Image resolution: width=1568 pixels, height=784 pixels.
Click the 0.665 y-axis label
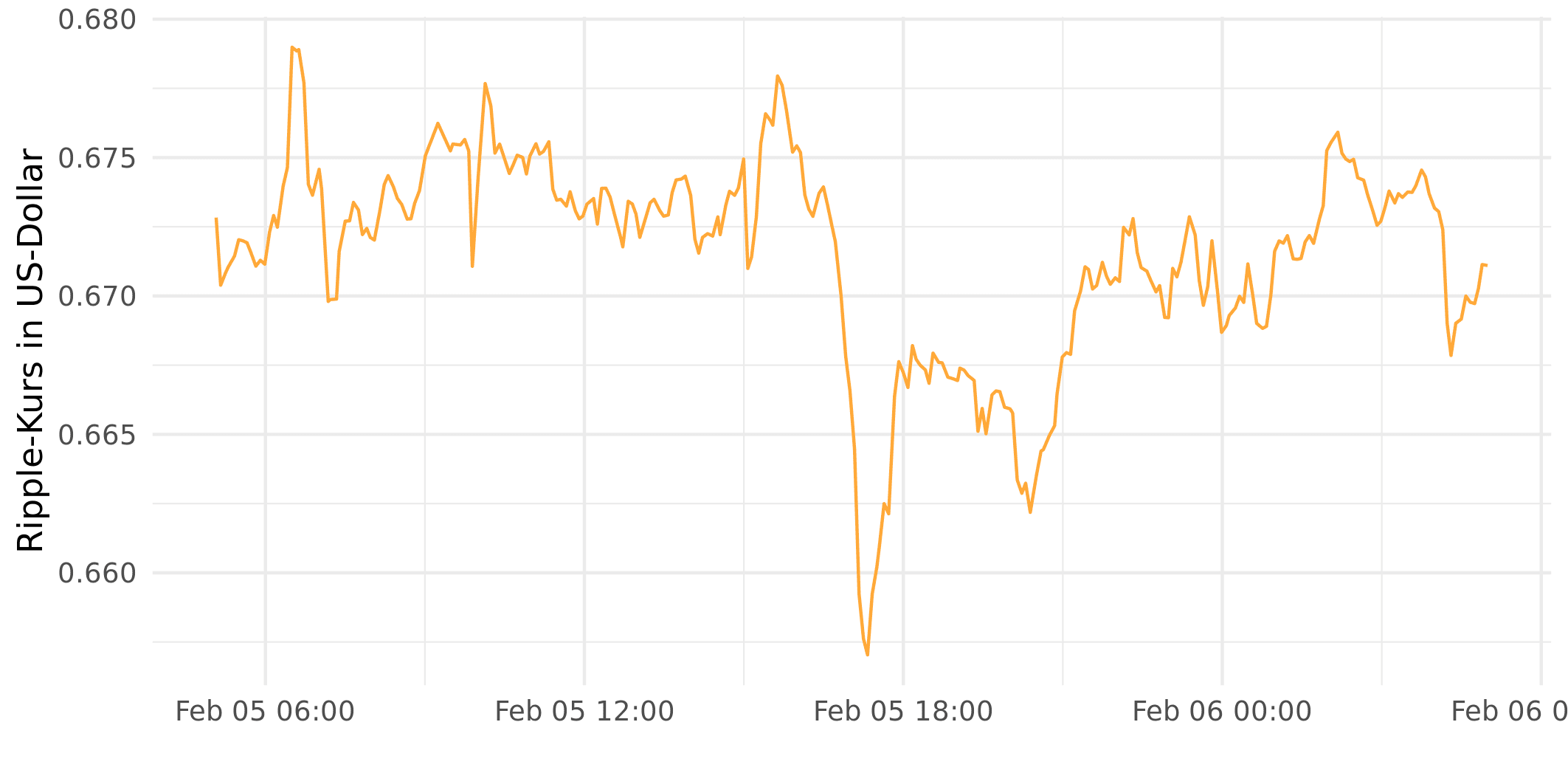97,435
